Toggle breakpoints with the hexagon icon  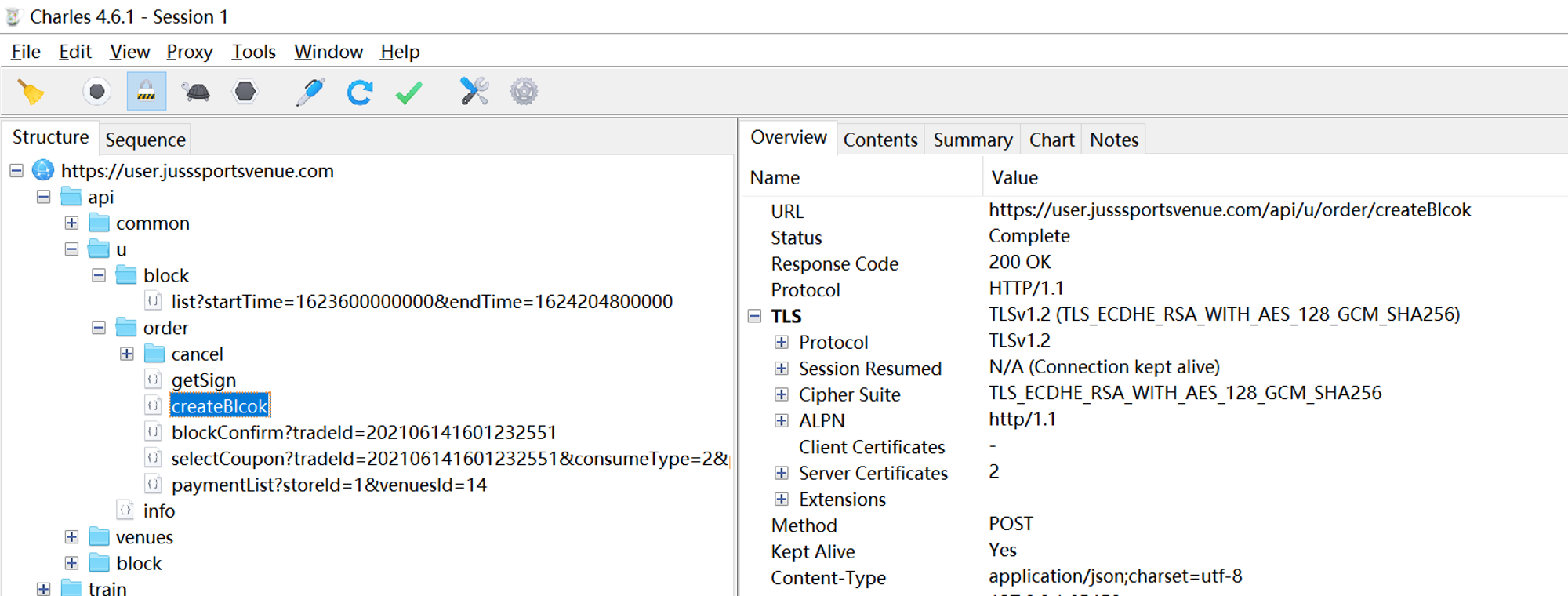click(x=245, y=92)
